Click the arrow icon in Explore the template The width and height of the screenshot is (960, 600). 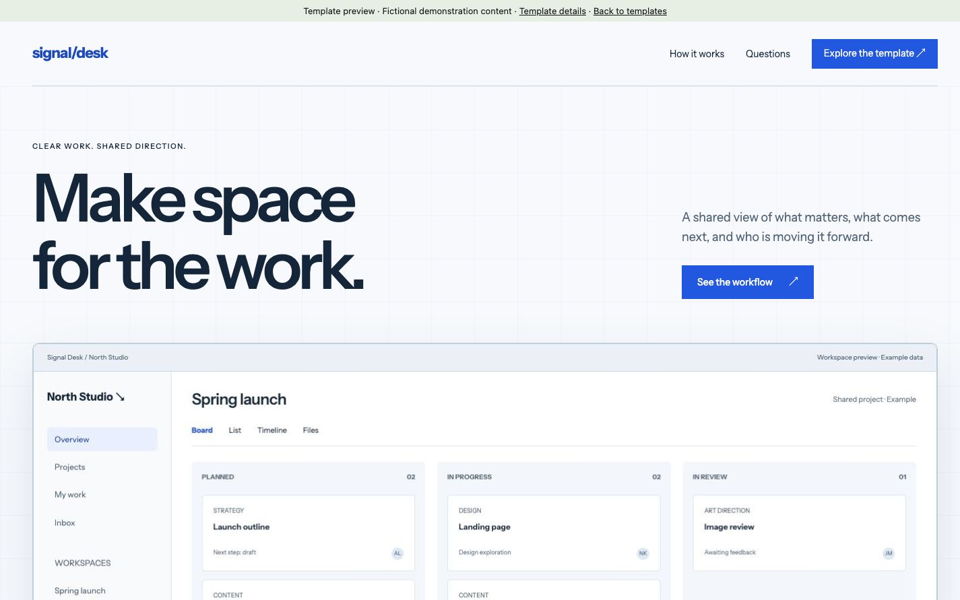tap(920, 53)
